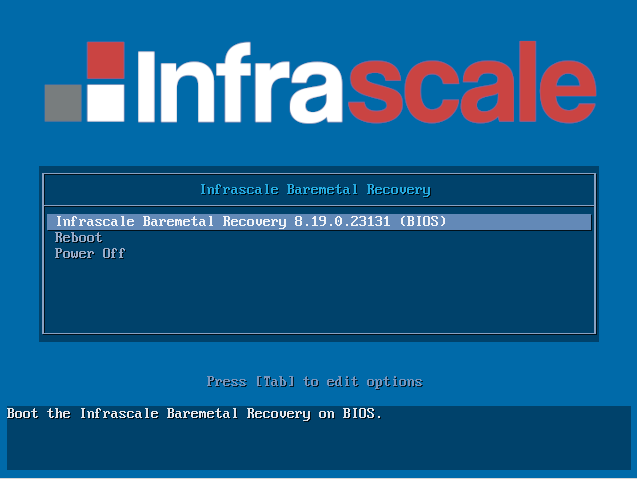Click empty area of bottom description box

point(318,447)
